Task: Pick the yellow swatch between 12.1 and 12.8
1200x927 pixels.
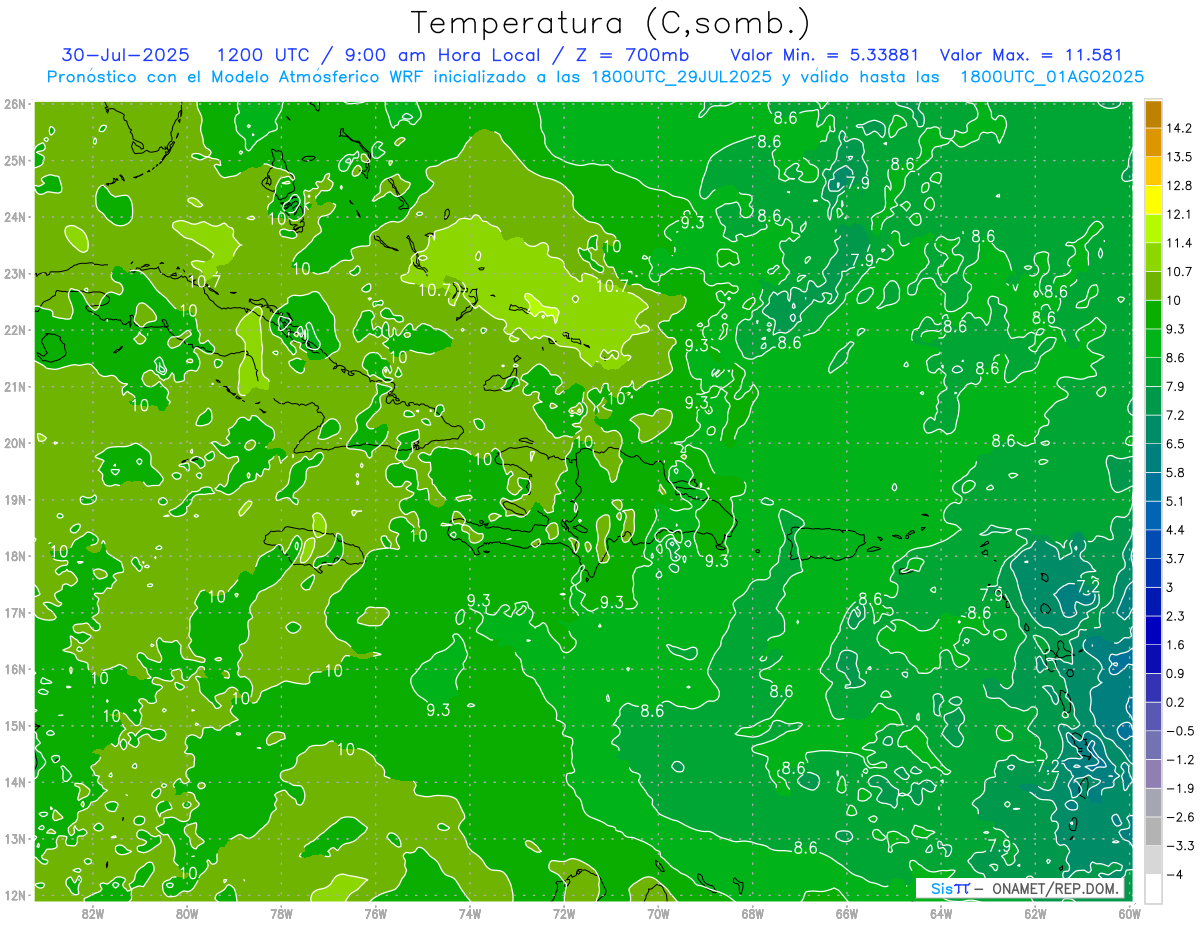Action: coord(1153,199)
